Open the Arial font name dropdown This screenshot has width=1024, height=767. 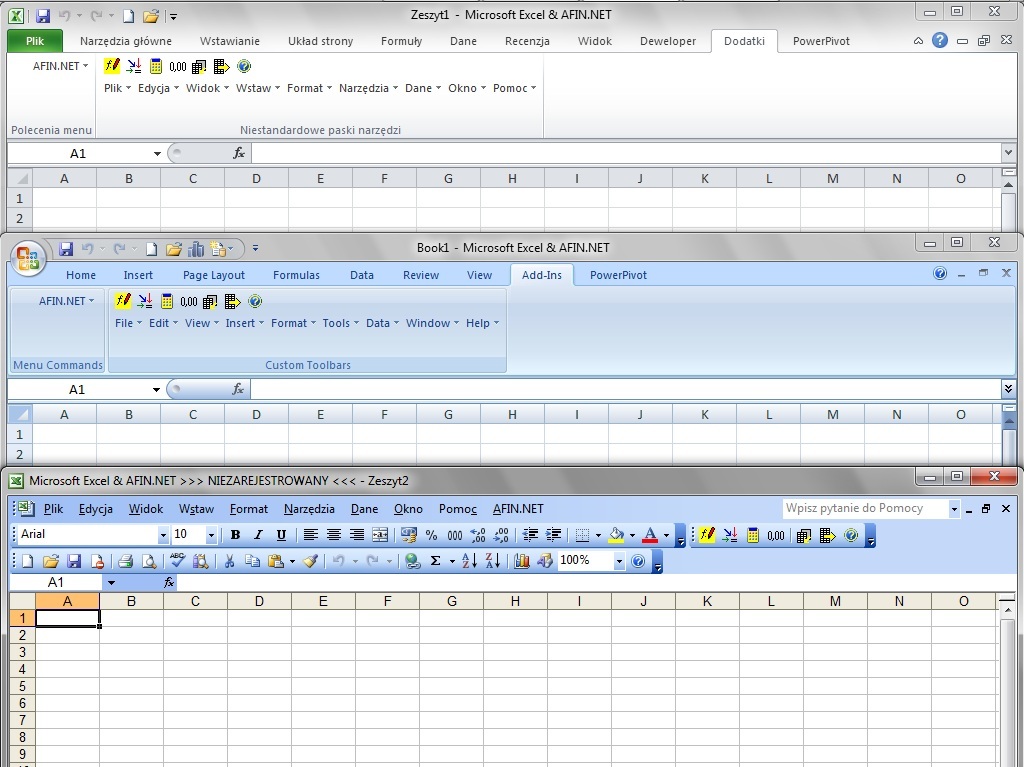point(163,536)
